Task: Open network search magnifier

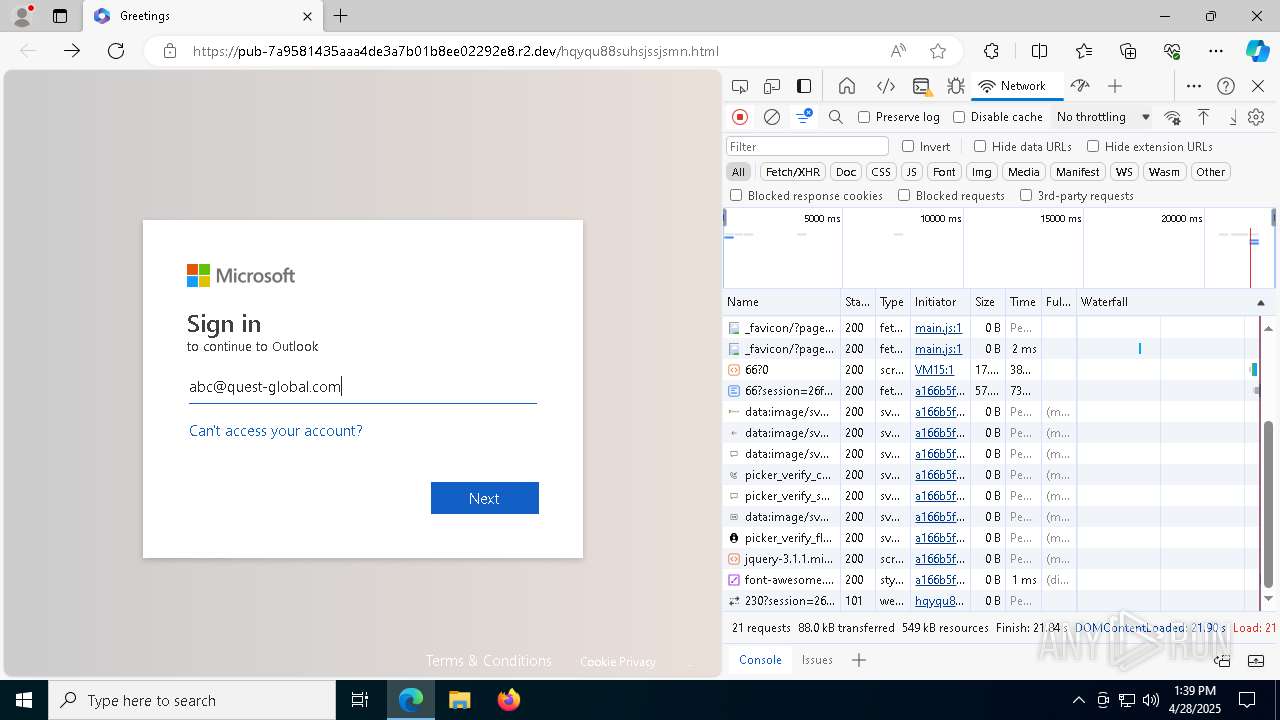Action: click(x=836, y=117)
